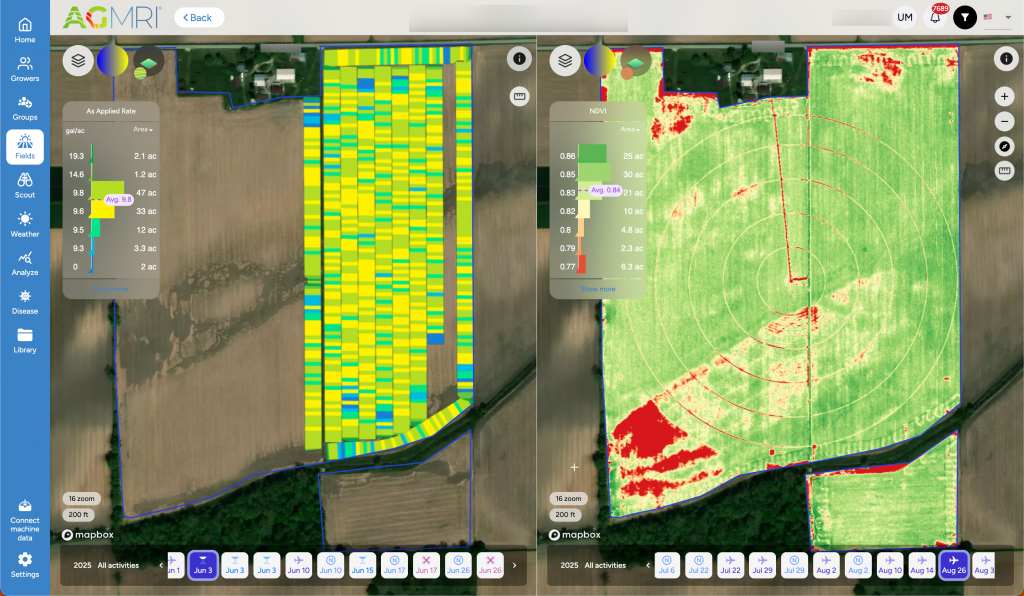The height and width of the screenshot is (596, 1024).
Task: Zoom in on the right map
Action: pyautogui.click(x=1005, y=97)
